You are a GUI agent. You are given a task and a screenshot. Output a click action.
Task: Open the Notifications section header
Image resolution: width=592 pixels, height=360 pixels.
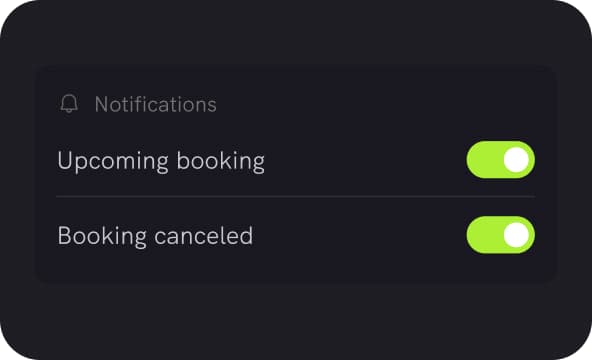(x=138, y=104)
